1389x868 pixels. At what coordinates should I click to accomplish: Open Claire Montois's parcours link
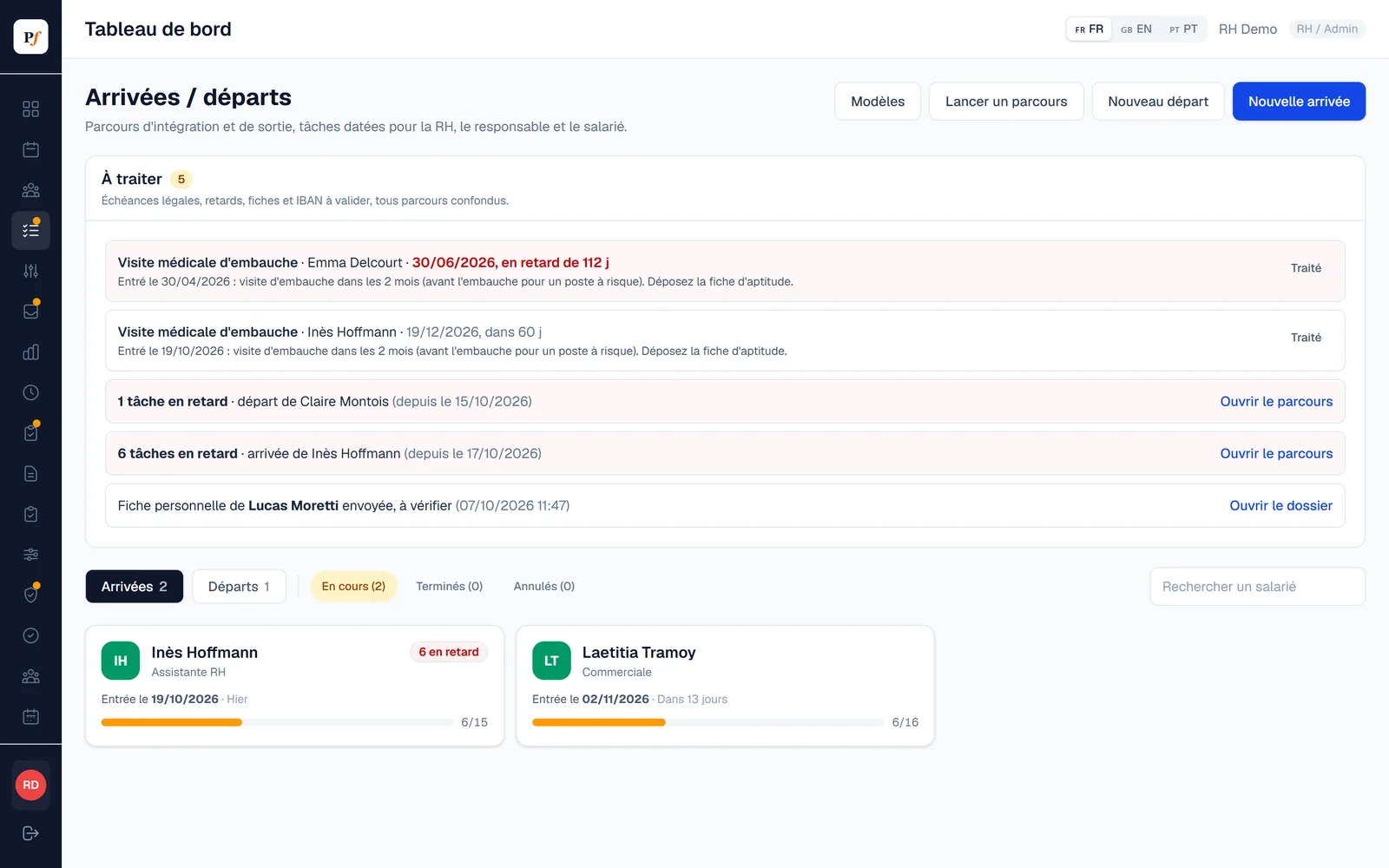[x=1276, y=401]
